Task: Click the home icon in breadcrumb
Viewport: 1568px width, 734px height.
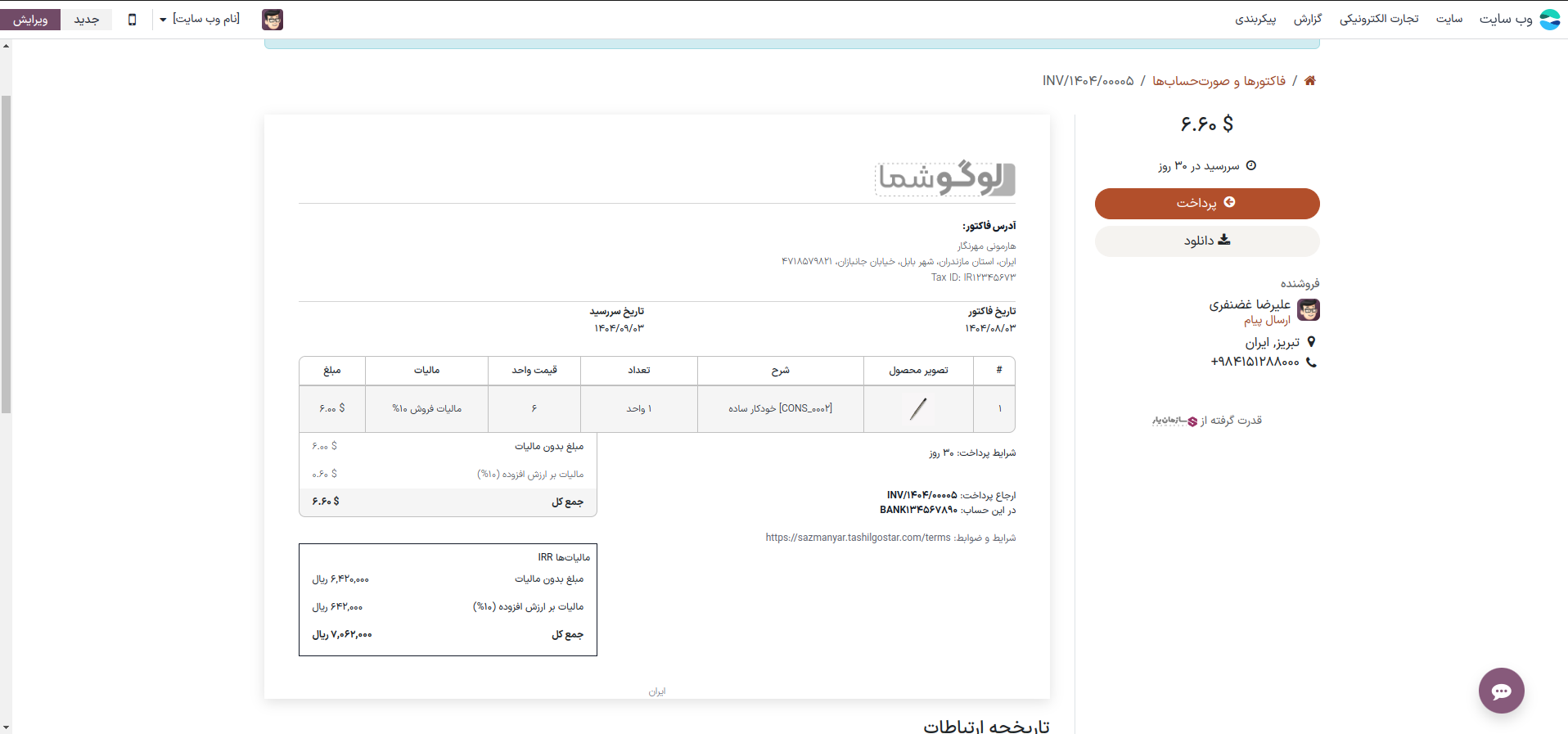Action: 1309,80
